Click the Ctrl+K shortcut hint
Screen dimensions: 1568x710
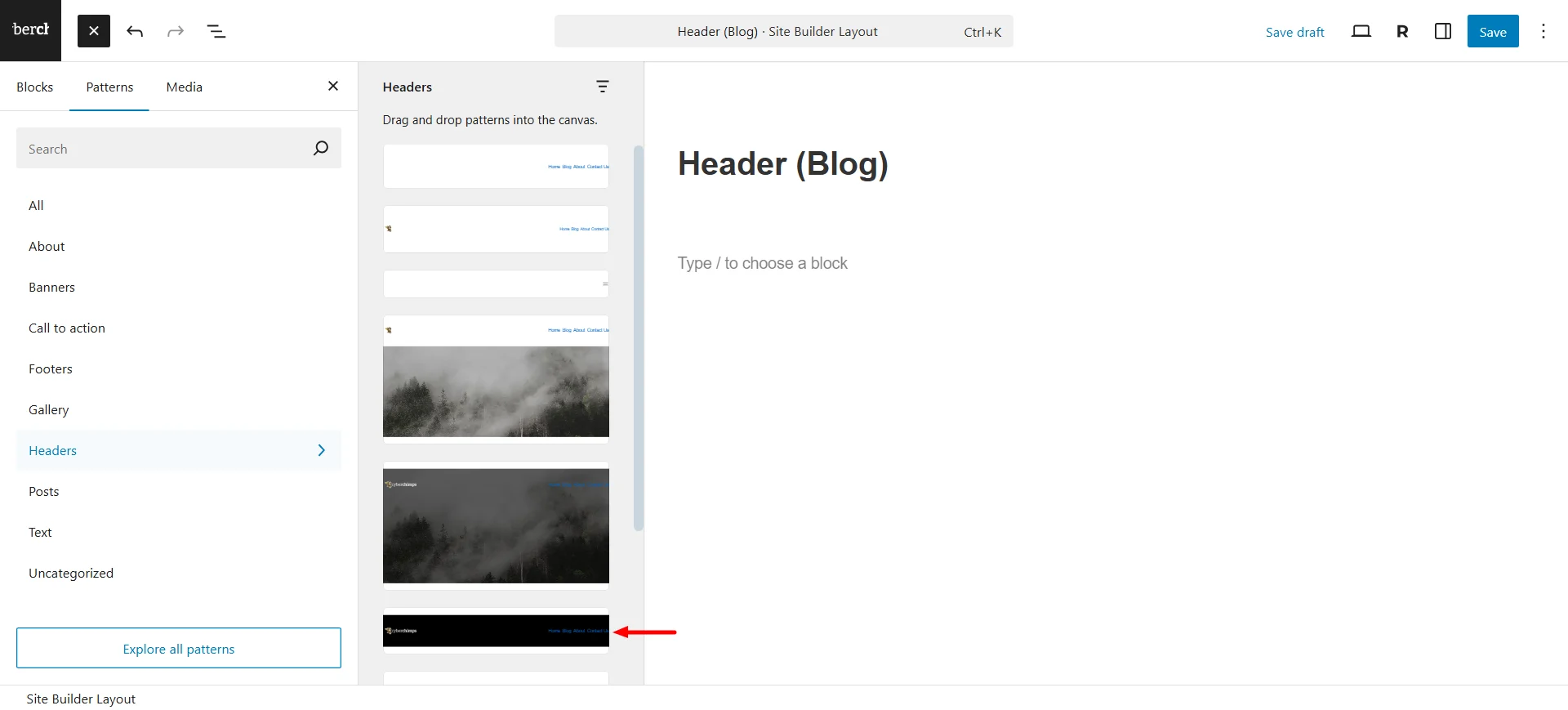coord(982,32)
